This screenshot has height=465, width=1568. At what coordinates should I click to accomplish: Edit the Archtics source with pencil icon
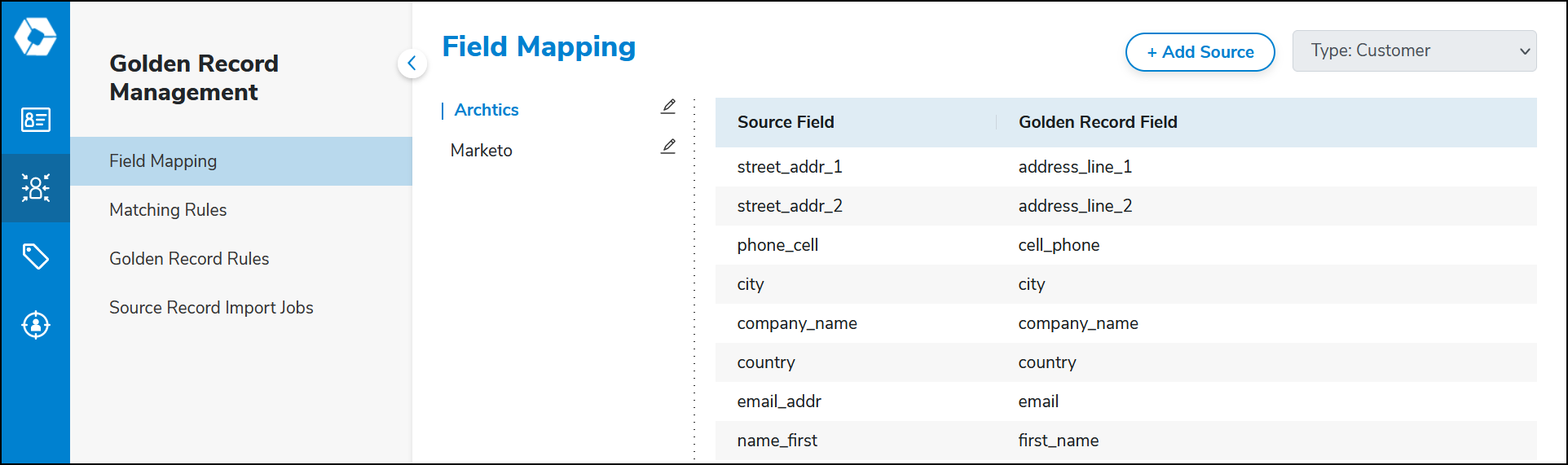668,107
